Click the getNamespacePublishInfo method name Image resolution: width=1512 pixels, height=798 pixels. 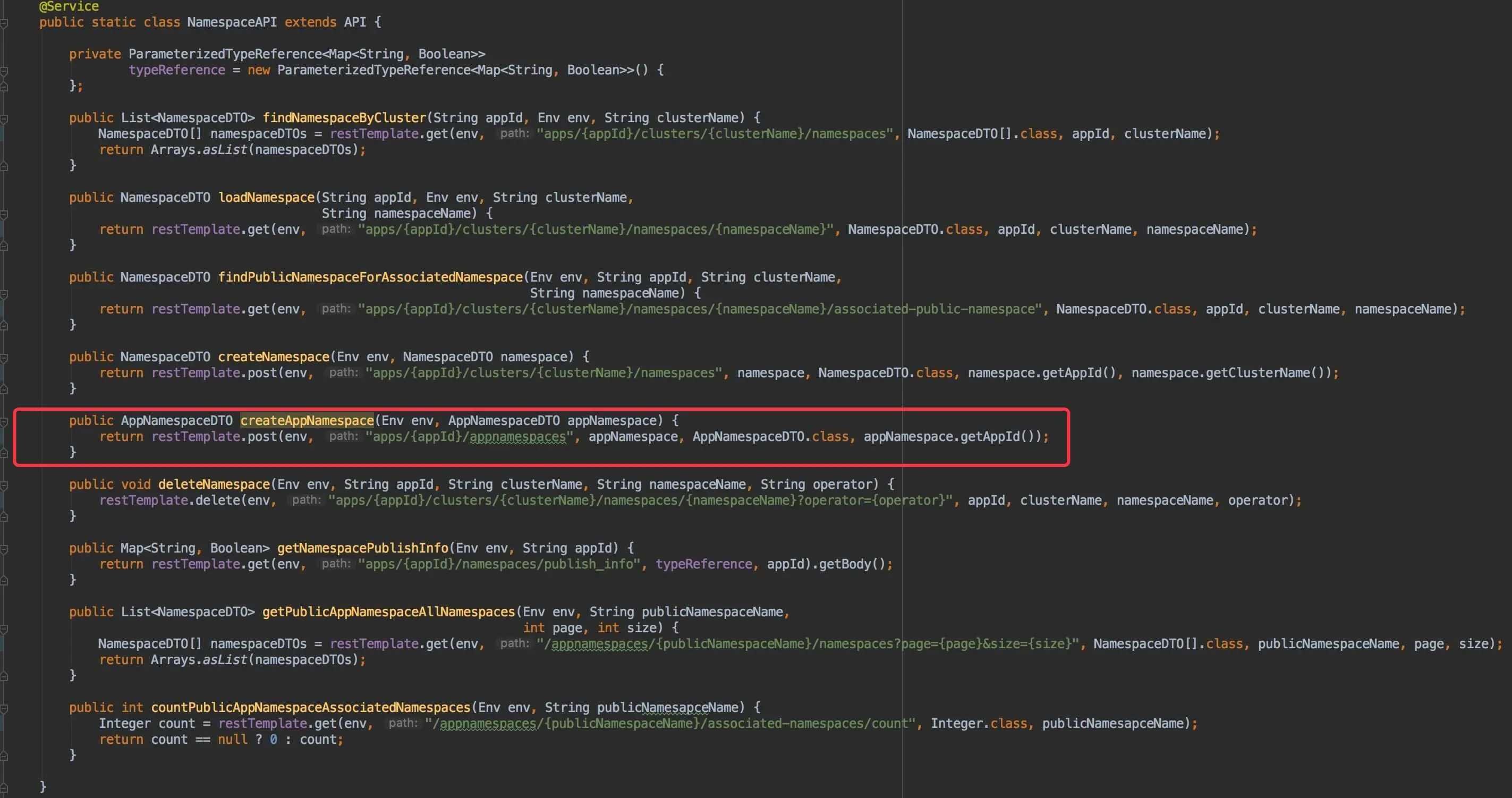coord(362,548)
